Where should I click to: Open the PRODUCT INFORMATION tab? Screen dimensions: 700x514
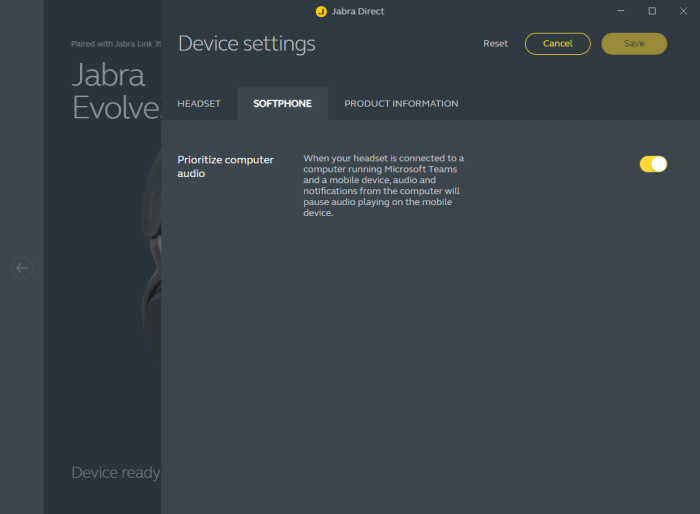401,104
